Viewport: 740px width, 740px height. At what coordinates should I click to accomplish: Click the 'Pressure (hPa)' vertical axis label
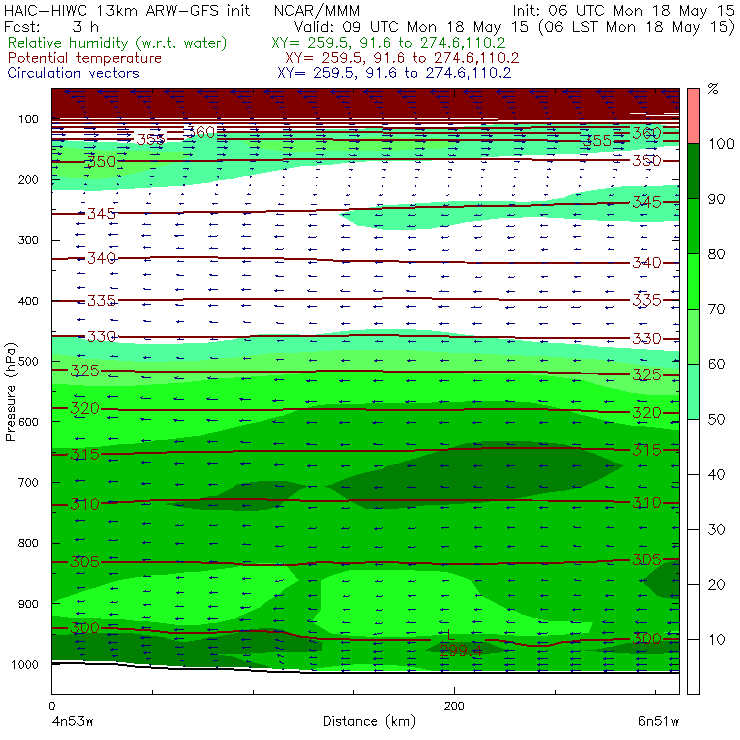[11, 392]
